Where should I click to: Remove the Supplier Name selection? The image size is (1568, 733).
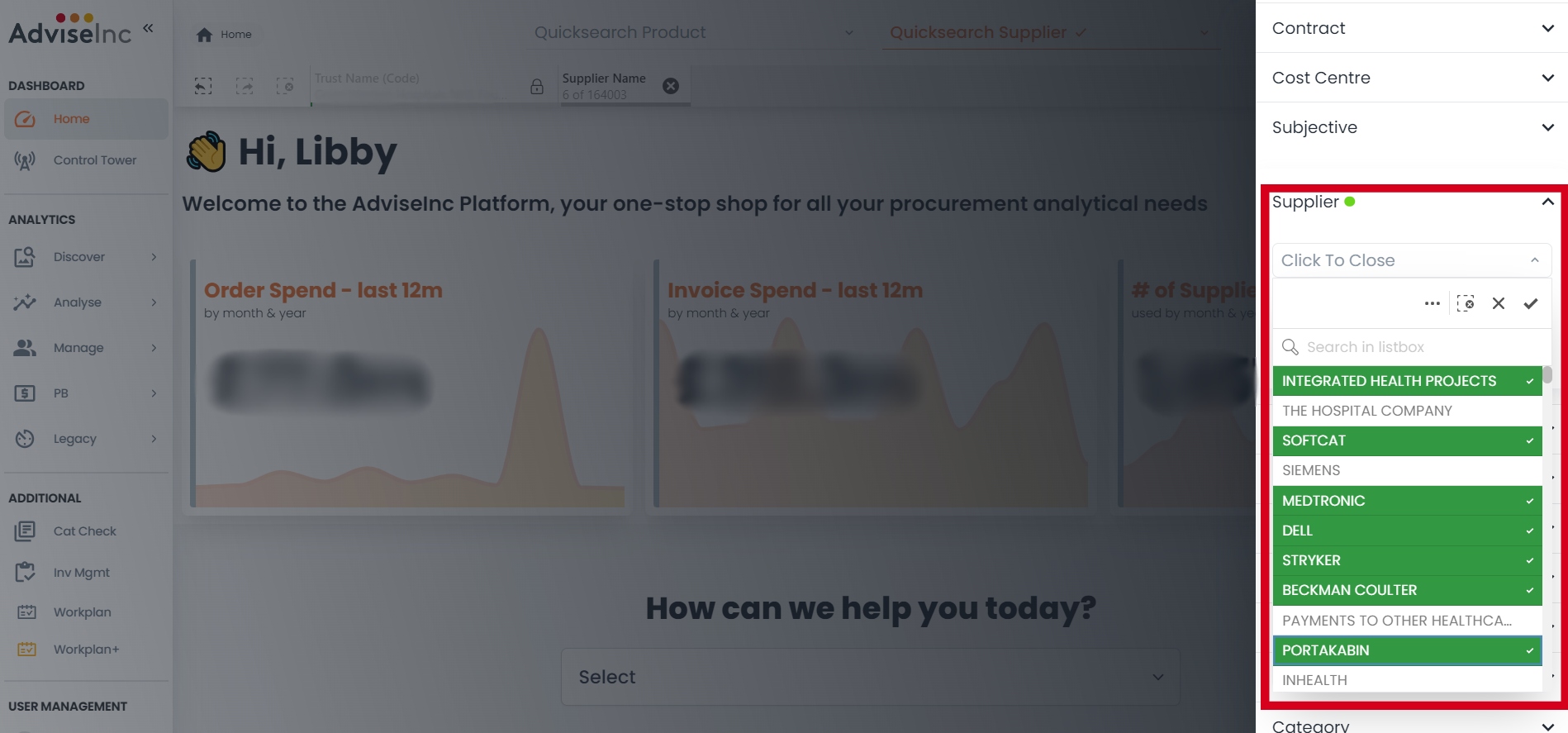[671, 86]
